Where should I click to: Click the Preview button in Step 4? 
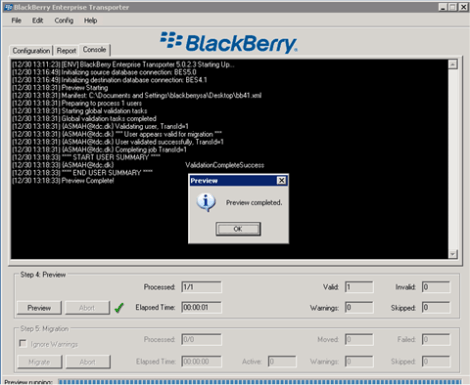[x=39, y=308]
